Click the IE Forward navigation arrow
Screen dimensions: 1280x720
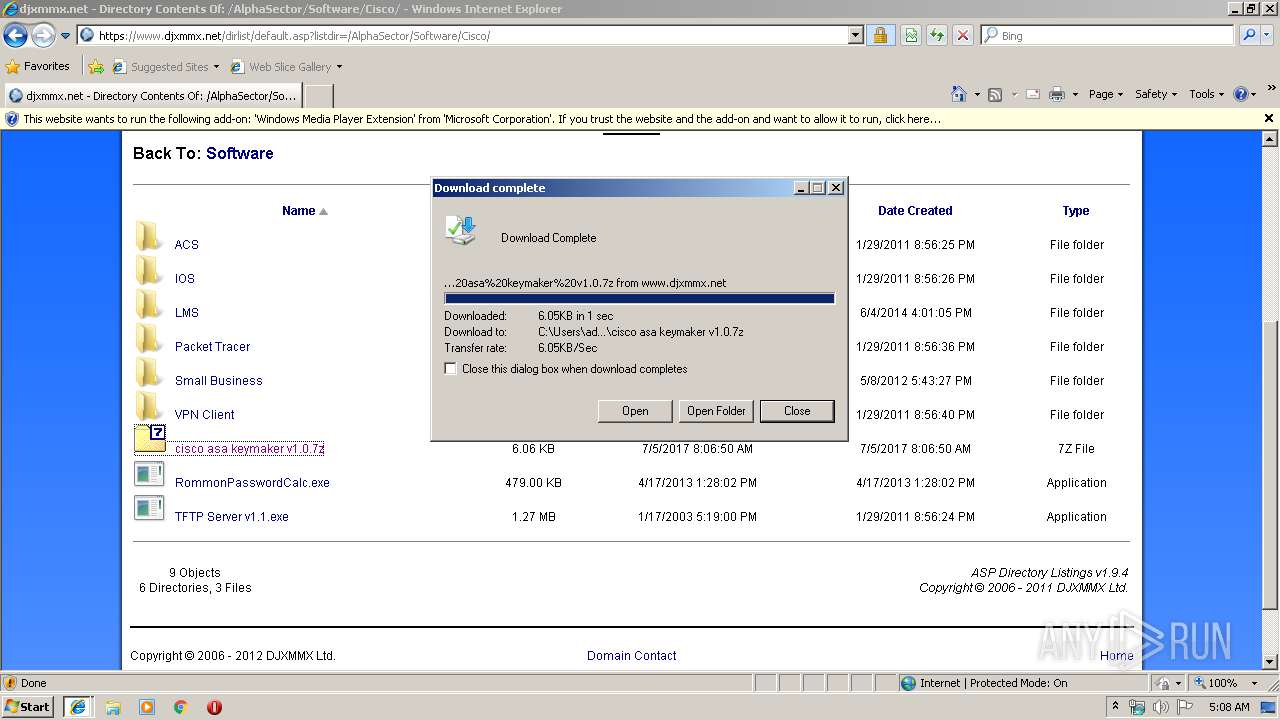click(43, 36)
